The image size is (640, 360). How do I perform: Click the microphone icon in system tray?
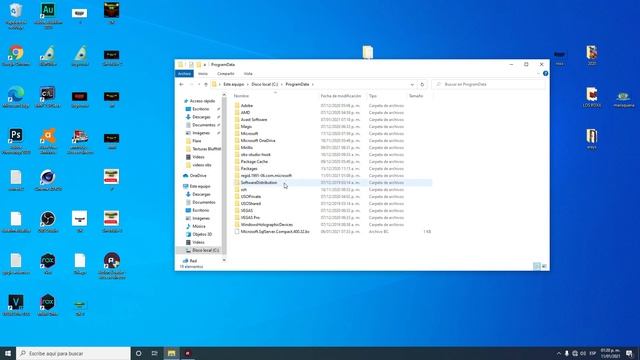(x=567, y=353)
